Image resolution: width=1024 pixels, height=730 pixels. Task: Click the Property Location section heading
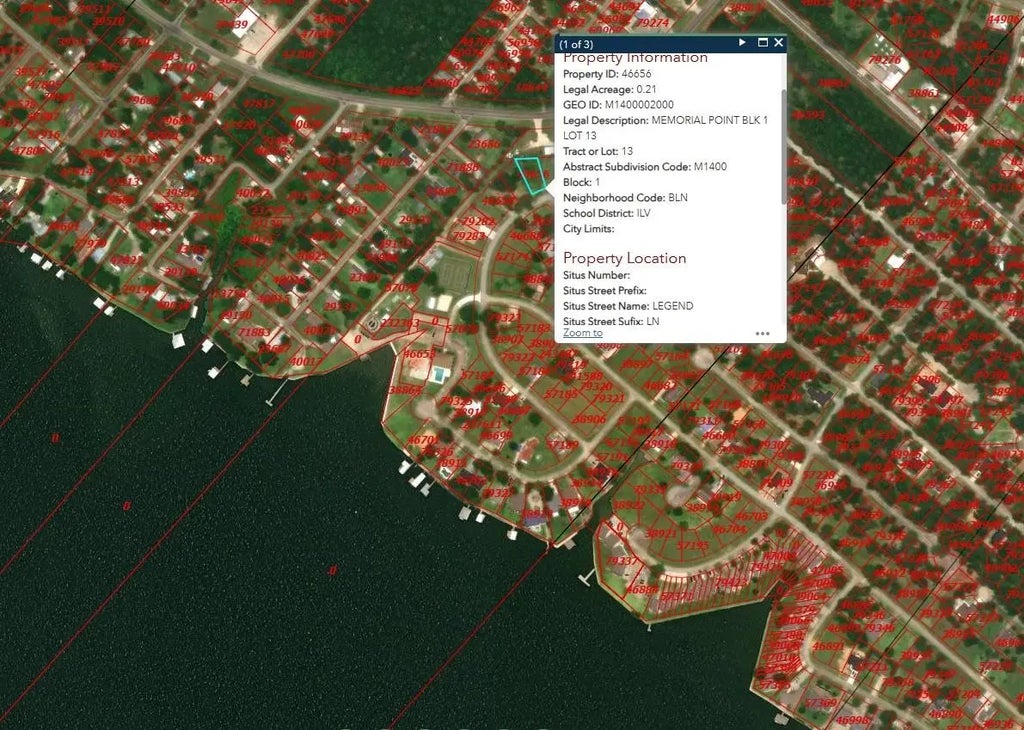tap(624, 258)
